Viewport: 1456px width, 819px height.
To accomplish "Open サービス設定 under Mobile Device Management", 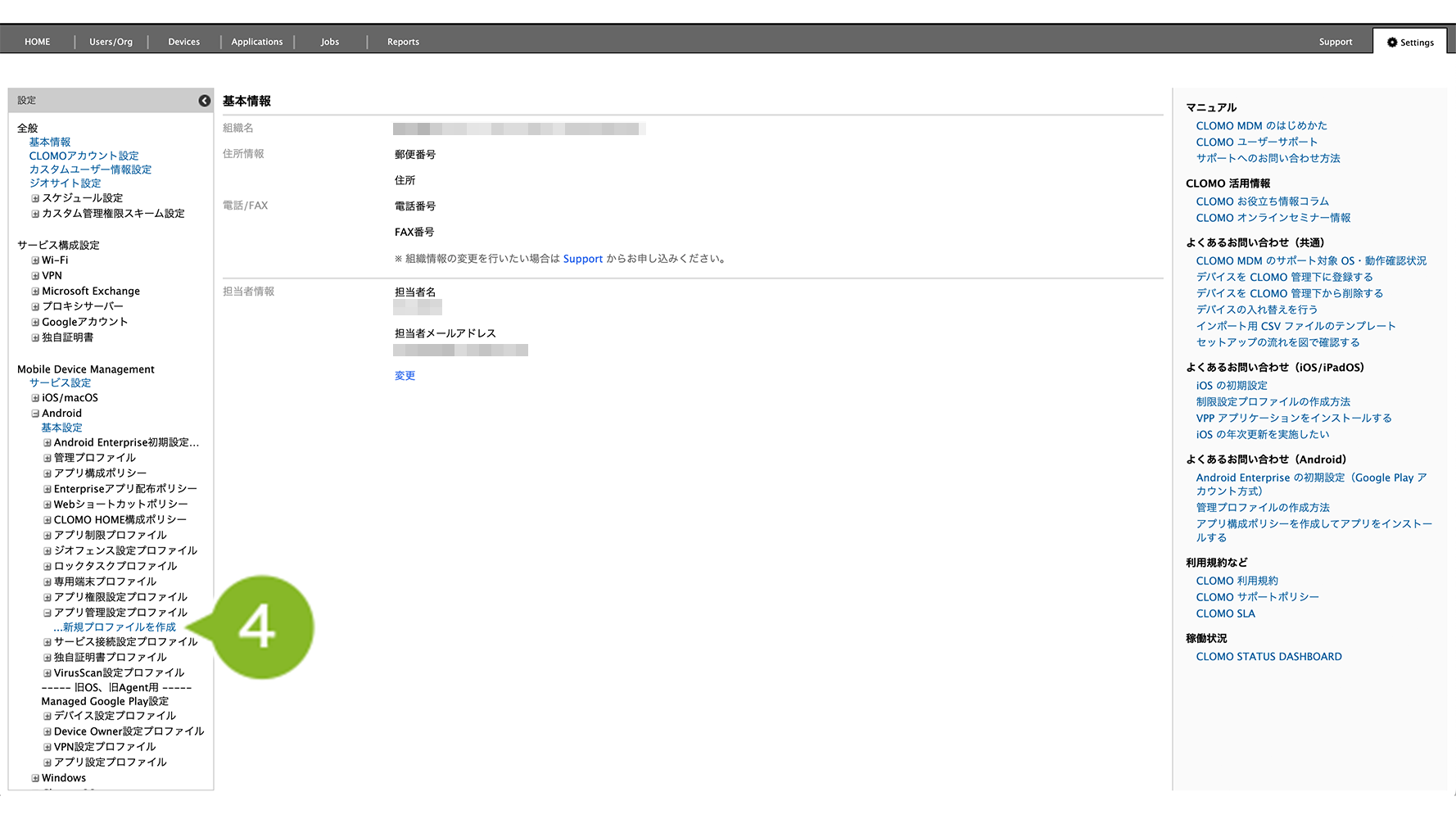I will 61,383.
